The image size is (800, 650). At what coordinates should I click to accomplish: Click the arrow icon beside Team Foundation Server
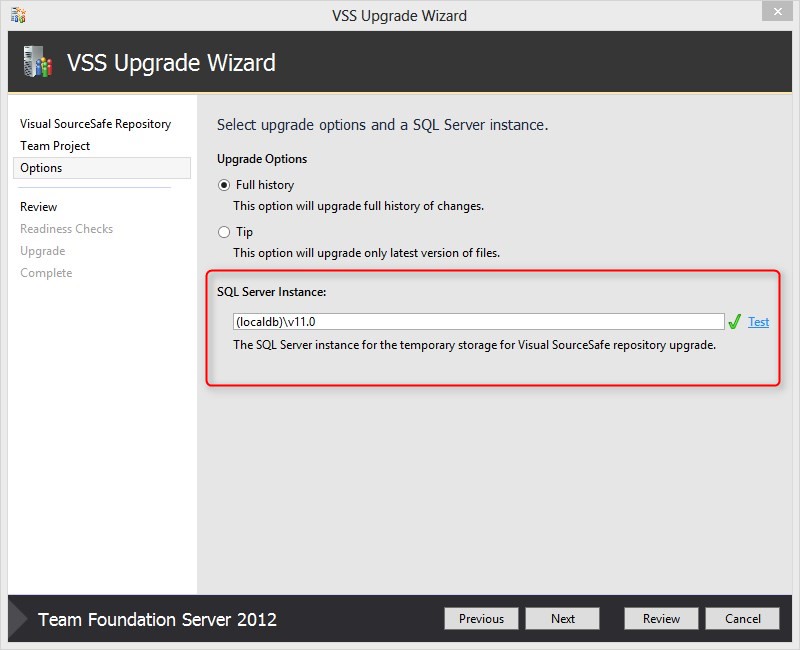[x=18, y=618]
